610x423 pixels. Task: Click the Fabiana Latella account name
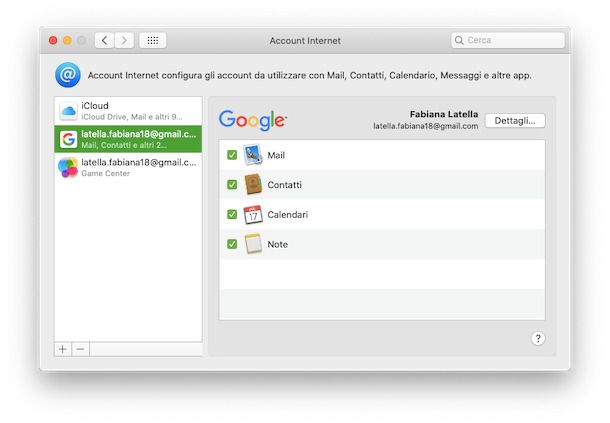click(x=444, y=114)
